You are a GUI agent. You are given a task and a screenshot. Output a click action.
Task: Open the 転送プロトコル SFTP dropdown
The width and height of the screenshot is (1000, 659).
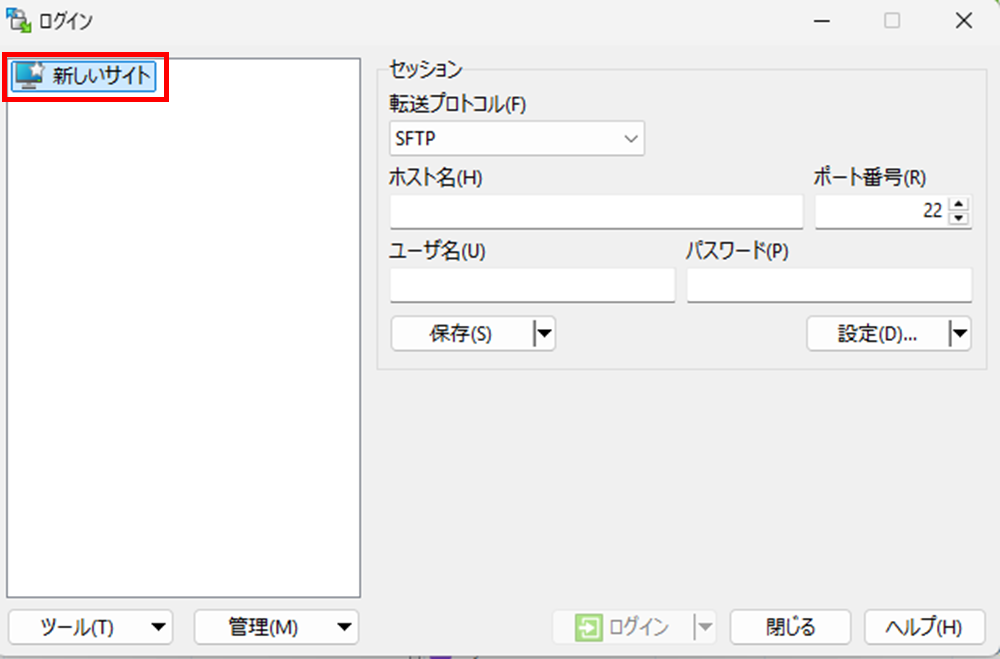pyautogui.click(x=516, y=139)
